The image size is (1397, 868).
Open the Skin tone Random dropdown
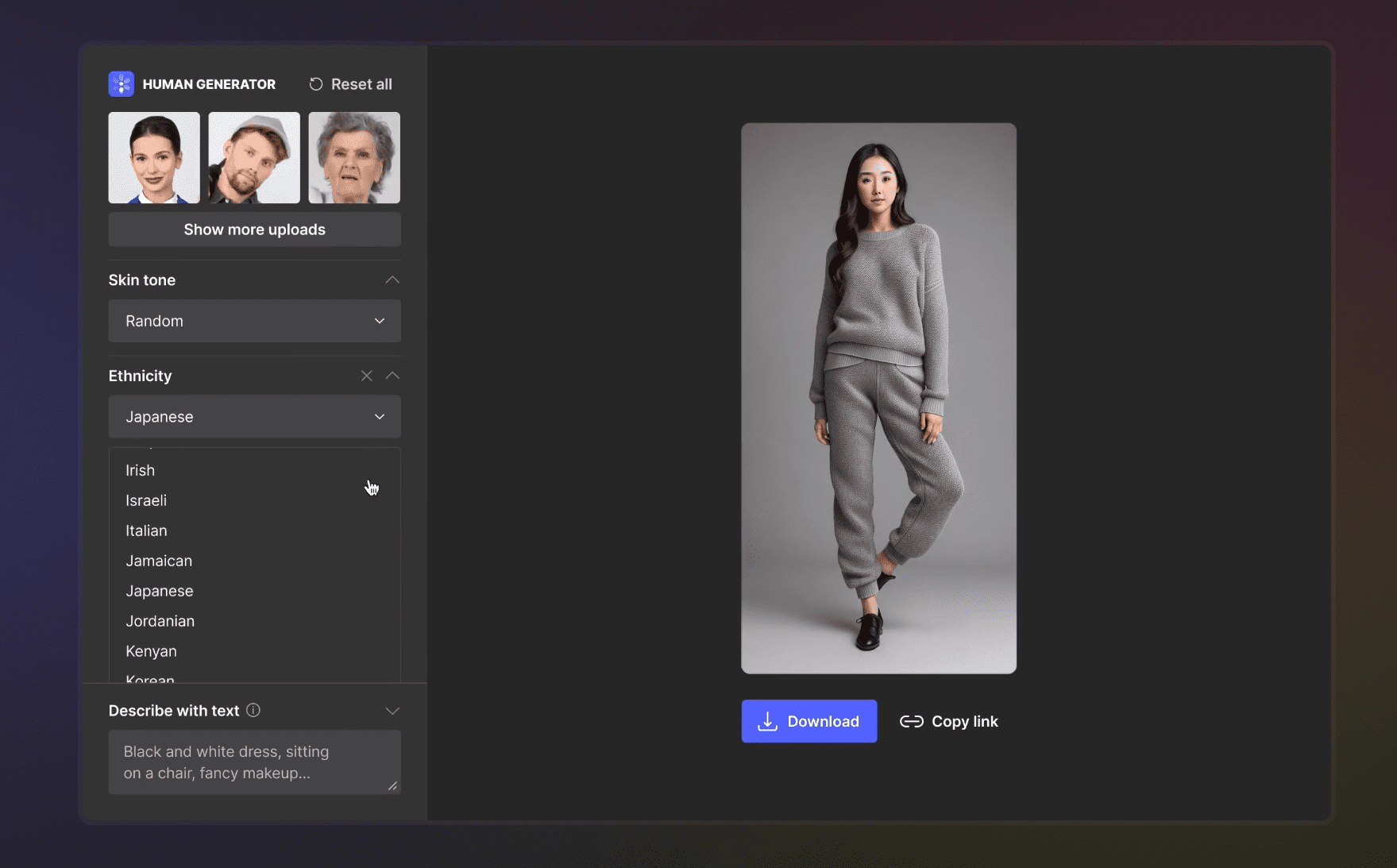pyautogui.click(x=254, y=321)
